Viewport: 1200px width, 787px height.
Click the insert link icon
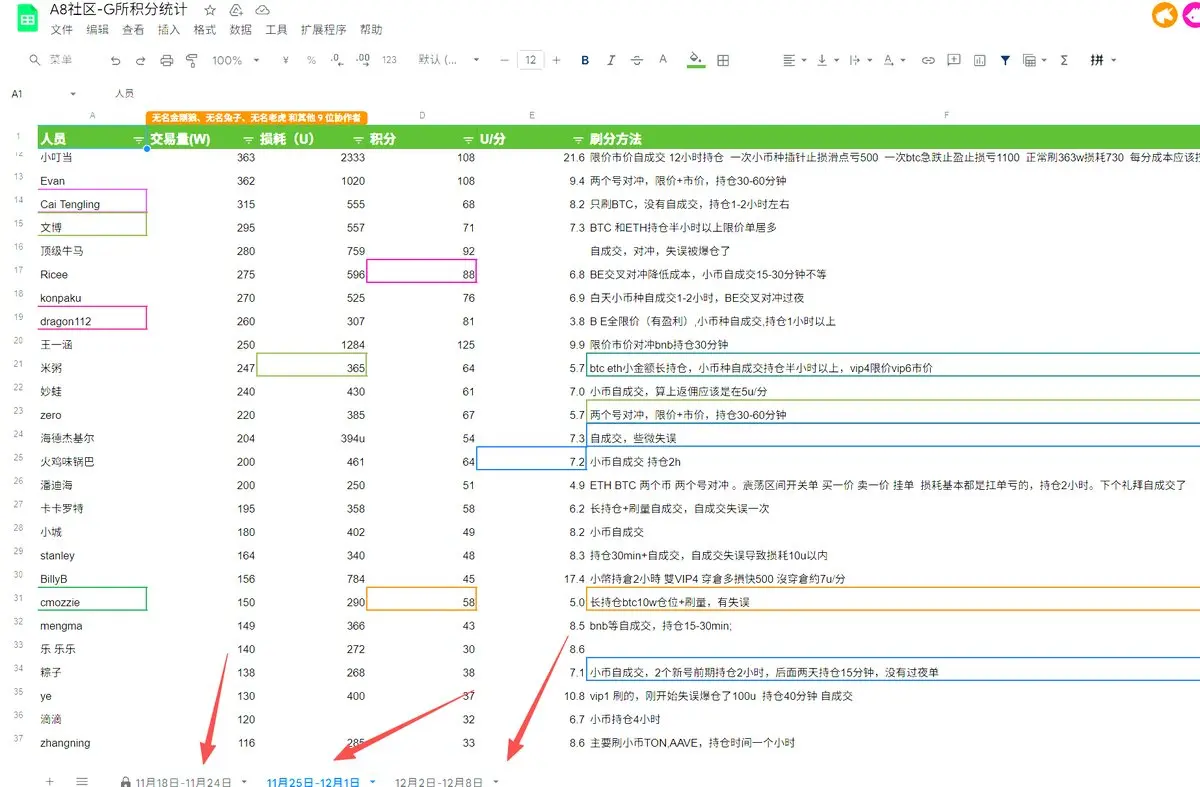click(x=928, y=61)
